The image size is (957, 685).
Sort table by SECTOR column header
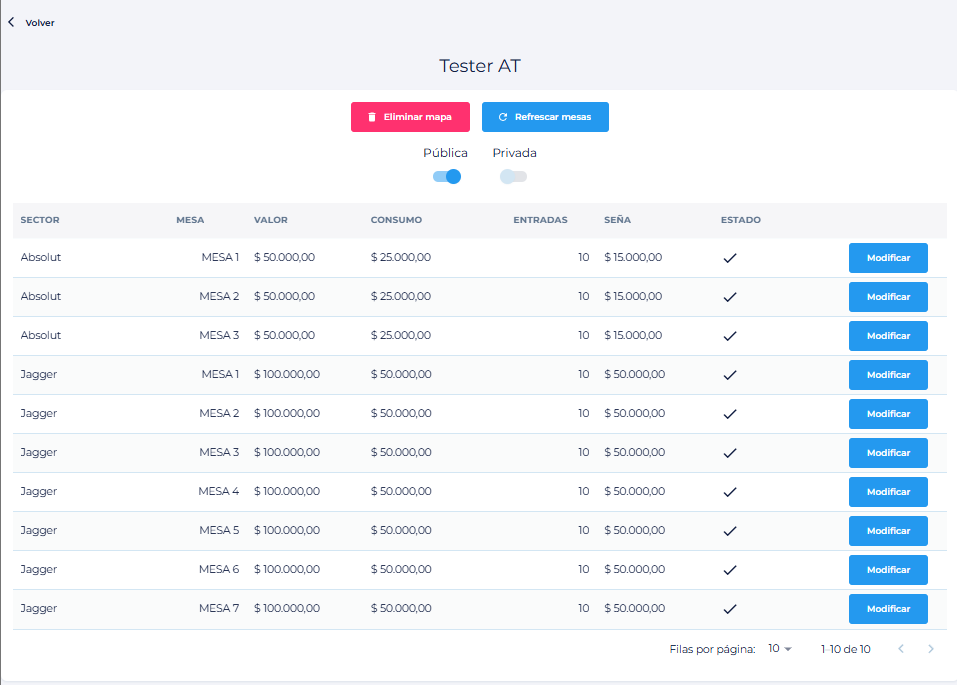40,220
